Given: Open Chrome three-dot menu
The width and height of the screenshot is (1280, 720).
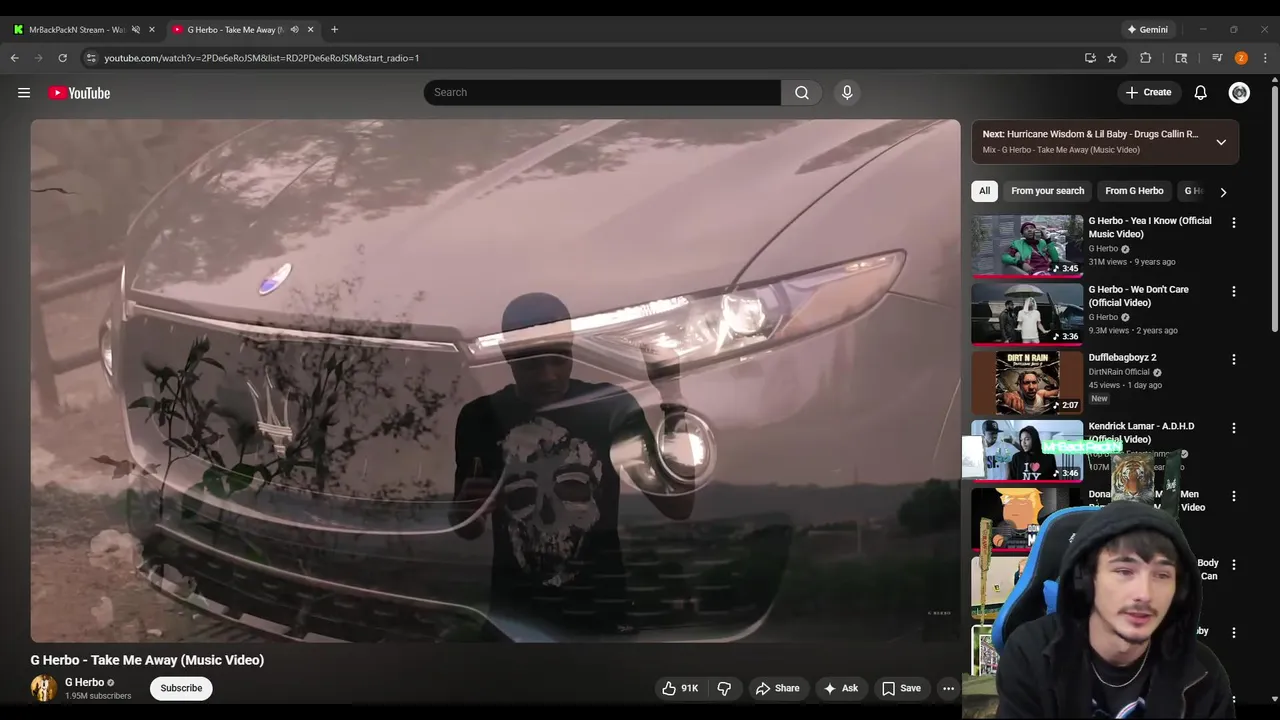Looking at the screenshot, I should pos(1265,58).
